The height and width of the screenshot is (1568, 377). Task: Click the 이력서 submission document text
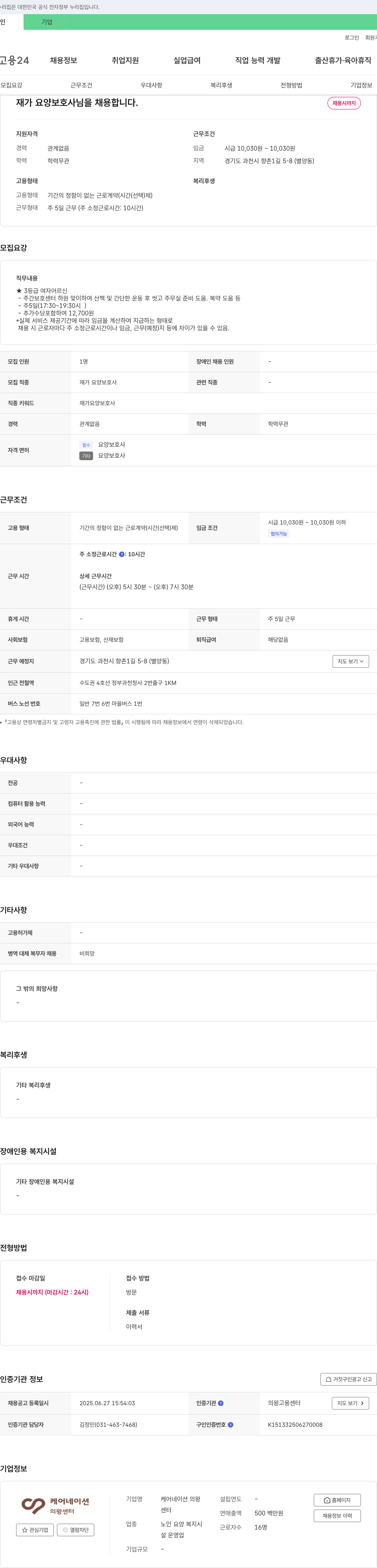pos(134,1326)
